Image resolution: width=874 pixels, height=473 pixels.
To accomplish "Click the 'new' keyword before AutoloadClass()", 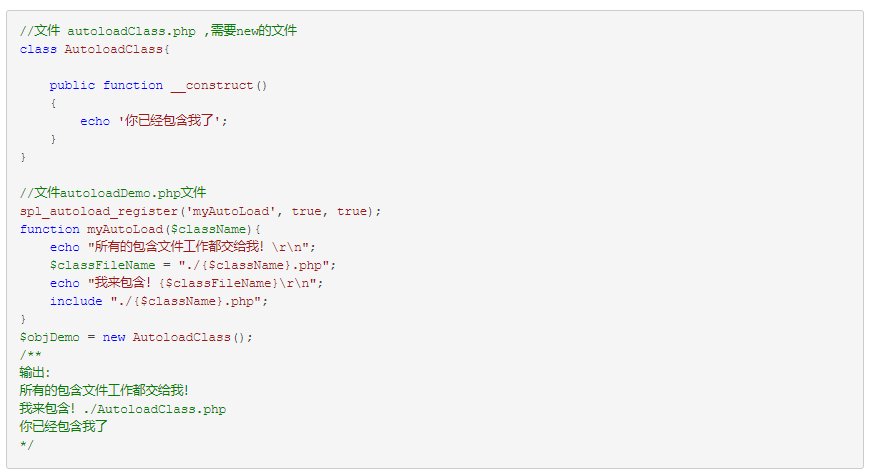I will [114, 338].
